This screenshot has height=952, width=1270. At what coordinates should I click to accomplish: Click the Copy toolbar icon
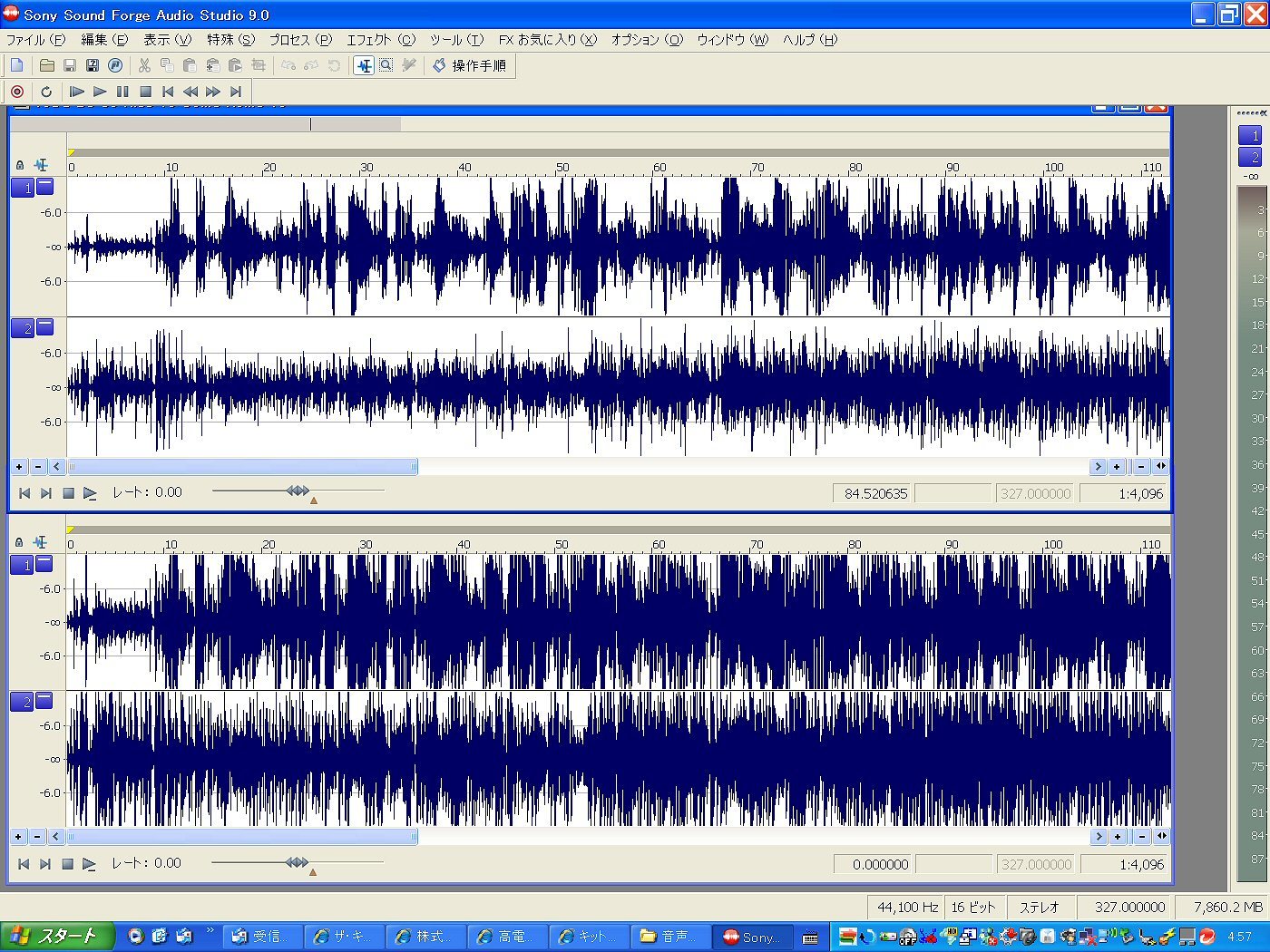coord(167,65)
